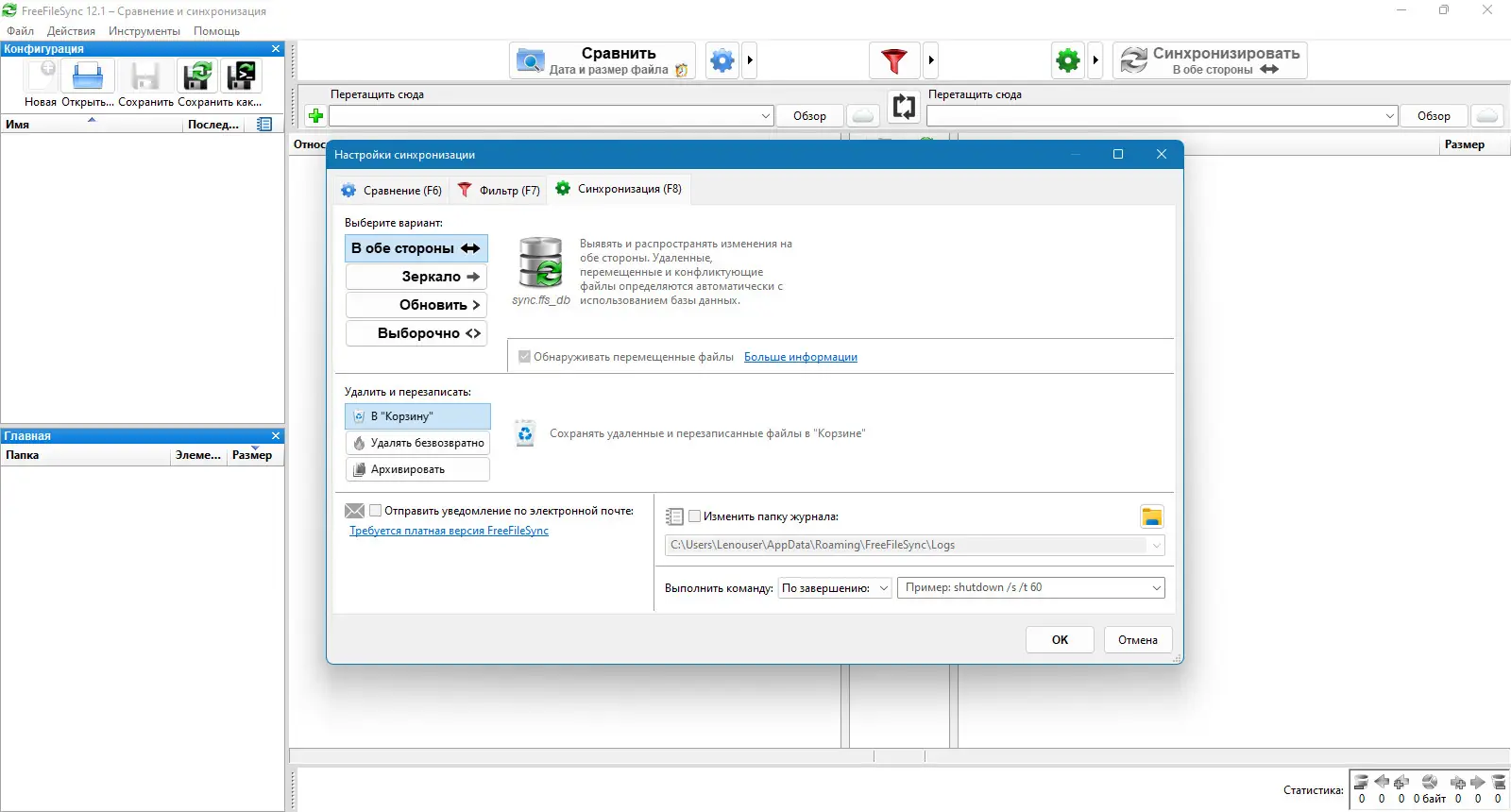Choose Удалять безвозвратно deletion option
The height and width of the screenshot is (812, 1511).
417,443
